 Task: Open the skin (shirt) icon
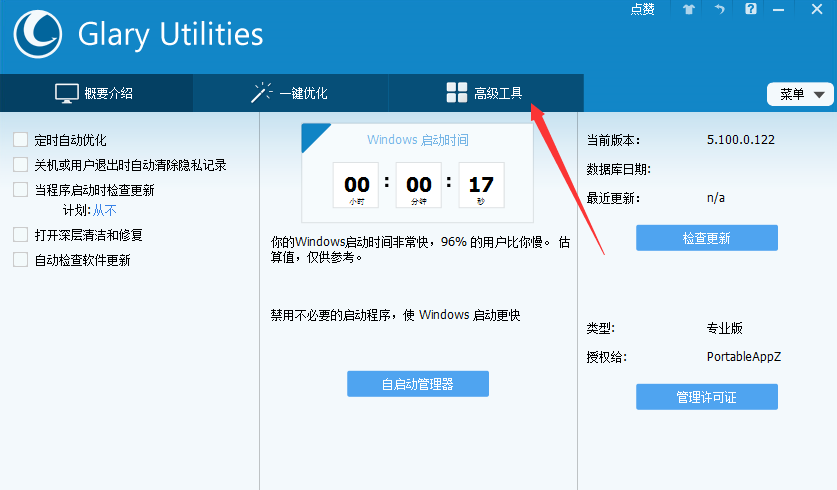(689, 9)
